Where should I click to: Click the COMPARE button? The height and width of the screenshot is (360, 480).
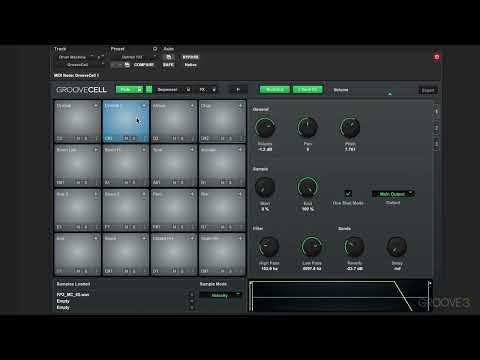(144, 65)
